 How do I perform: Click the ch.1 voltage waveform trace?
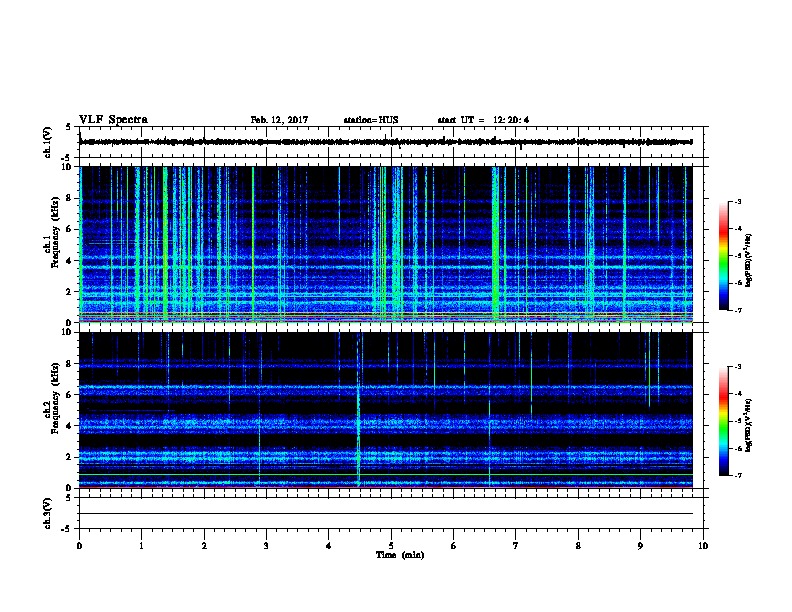386,142
